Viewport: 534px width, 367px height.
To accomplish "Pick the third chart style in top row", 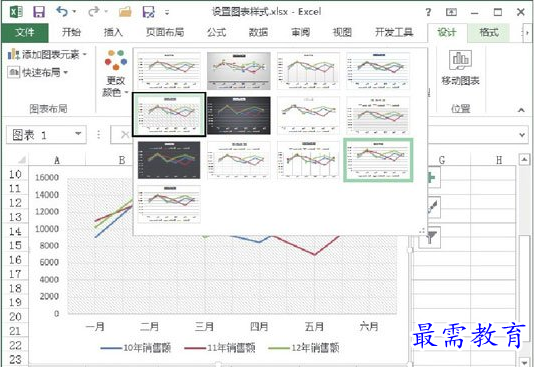I will (x=308, y=70).
